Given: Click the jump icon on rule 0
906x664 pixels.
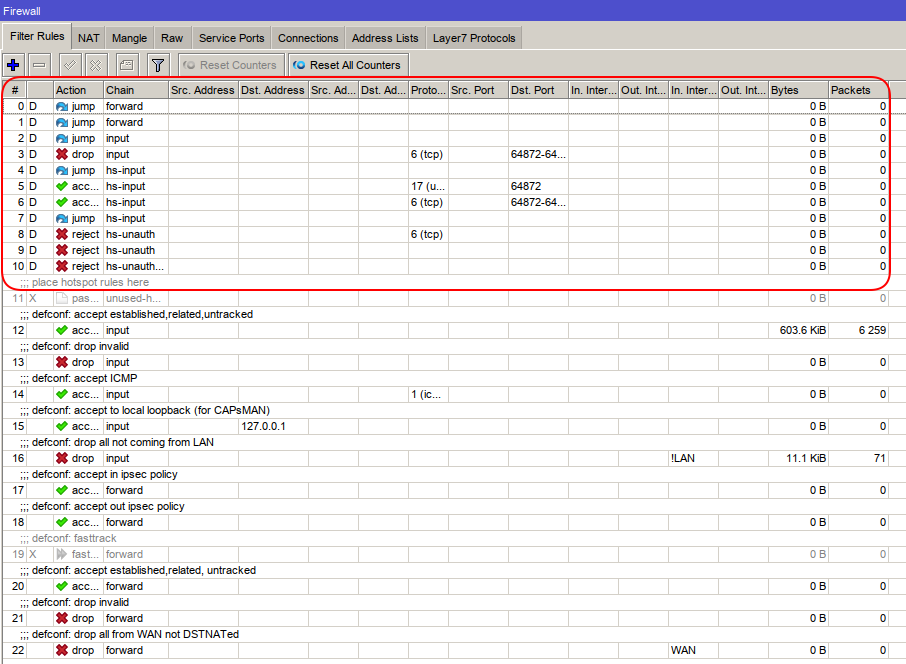Looking at the screenshot, I should [x=62, y=106].
